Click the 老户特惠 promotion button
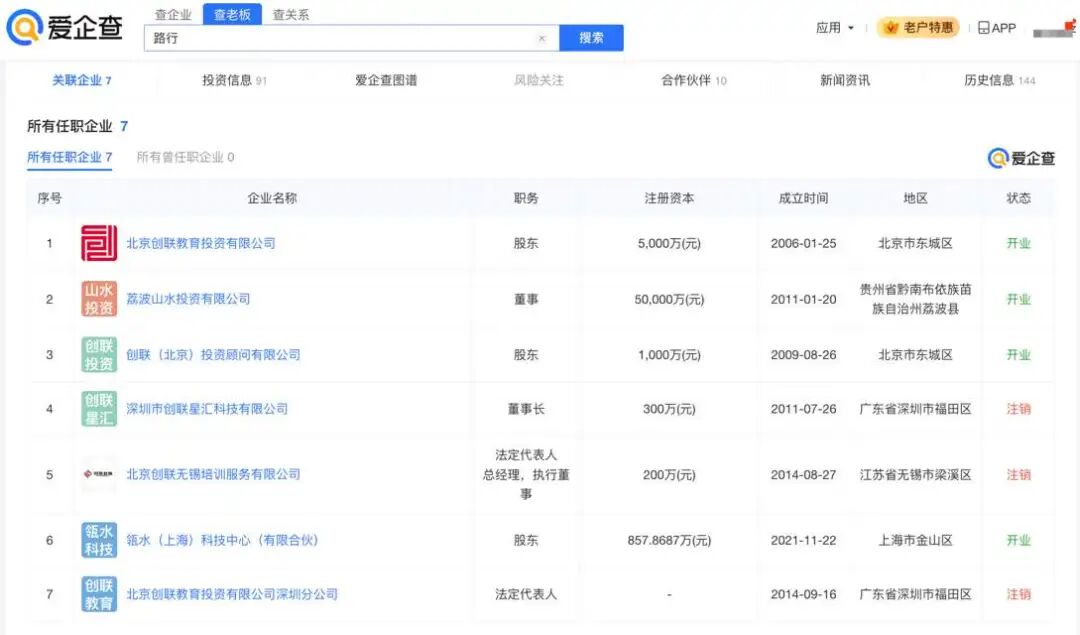The width and height of the screenshot is (1080, 635). [x=917, y=28]
